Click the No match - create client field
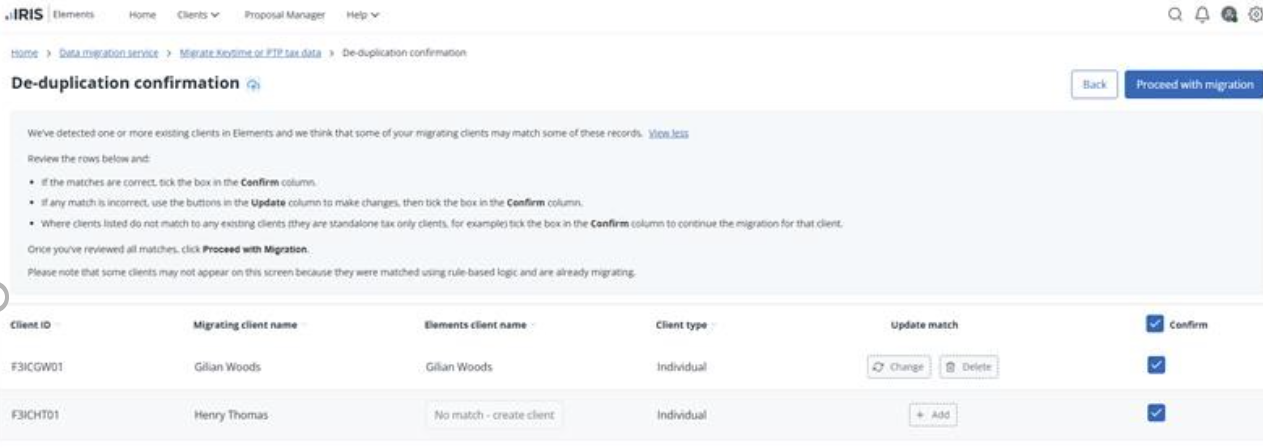Image resolution: width=1263 pixels, height=448 pixels. pyautogui.click(x=493, y=415)
